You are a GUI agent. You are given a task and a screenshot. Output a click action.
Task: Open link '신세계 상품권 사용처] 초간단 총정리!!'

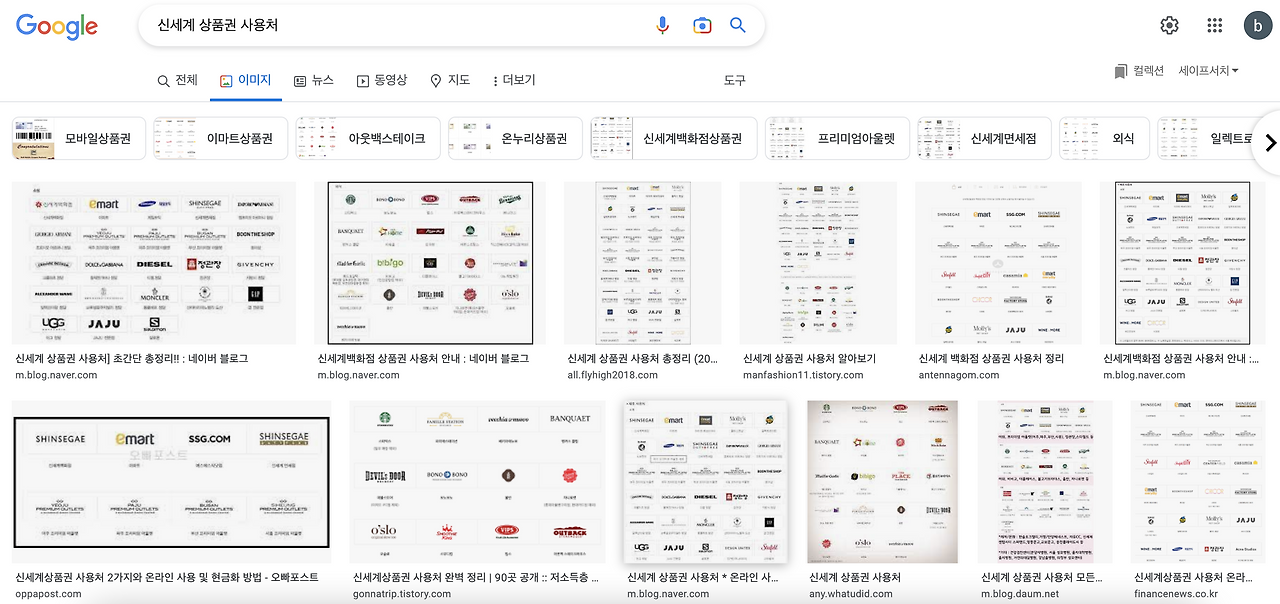click(130, 358)
